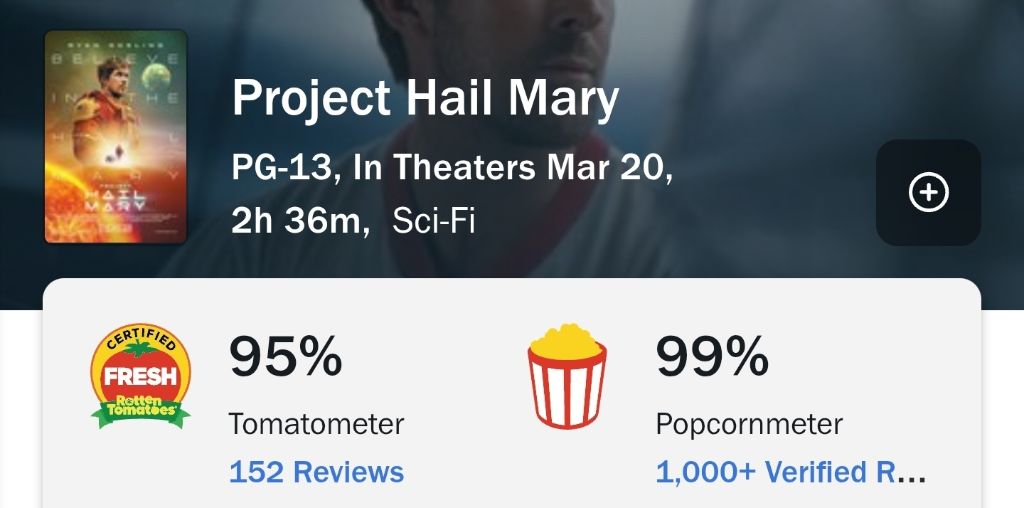Click the Certified Fresh tomato badge
The height and width of the screenshot is (508, 1024).
[x=140, y=376]
